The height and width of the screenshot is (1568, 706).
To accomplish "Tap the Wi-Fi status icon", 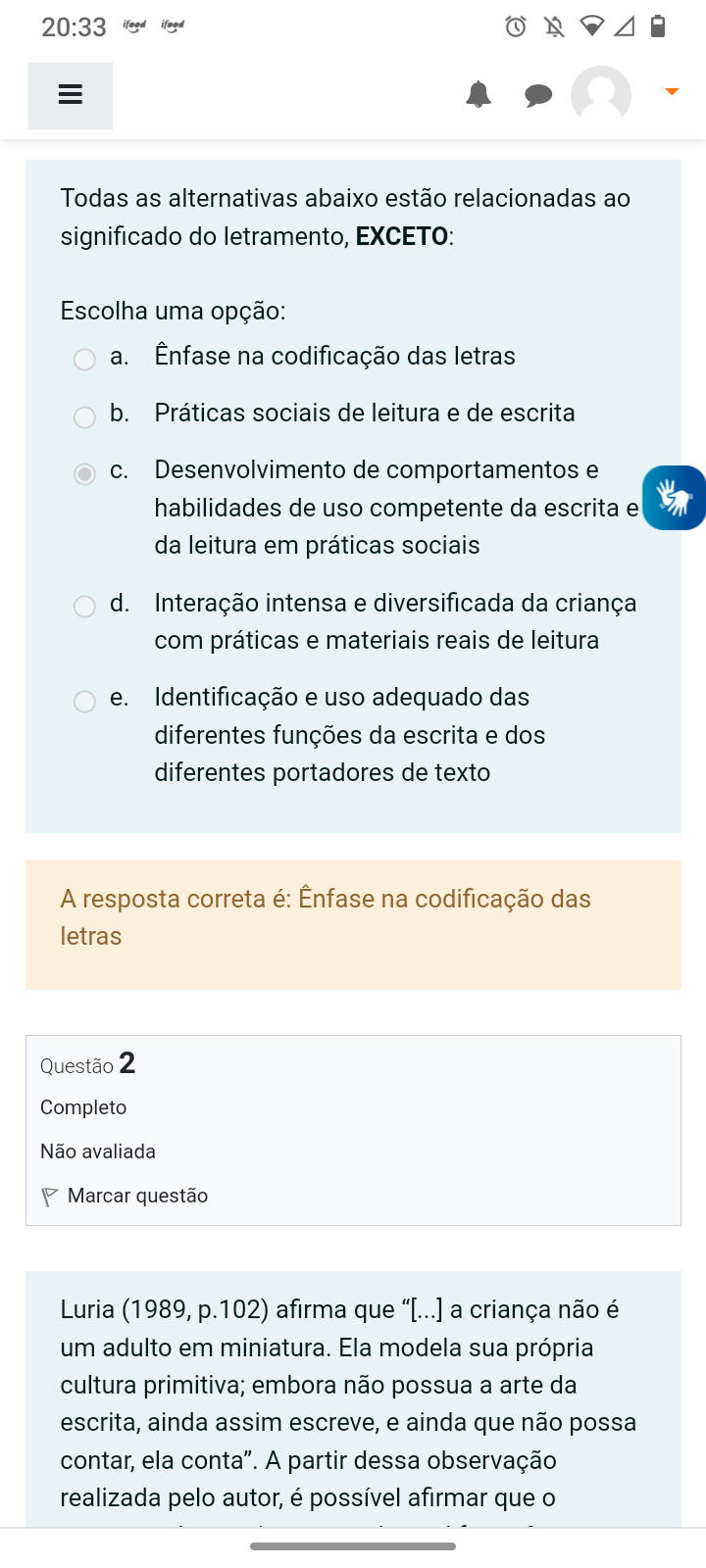I will (591, 26).
